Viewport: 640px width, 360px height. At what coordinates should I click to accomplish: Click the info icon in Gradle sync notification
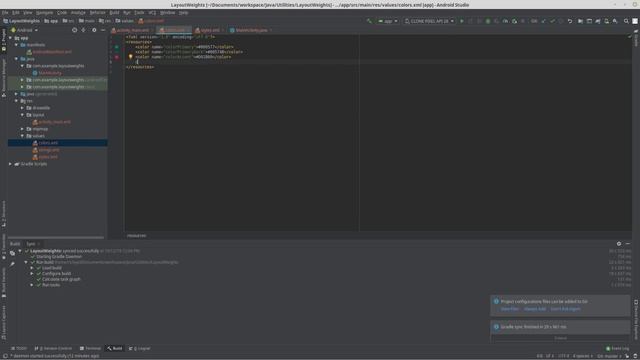coord(496,327)
